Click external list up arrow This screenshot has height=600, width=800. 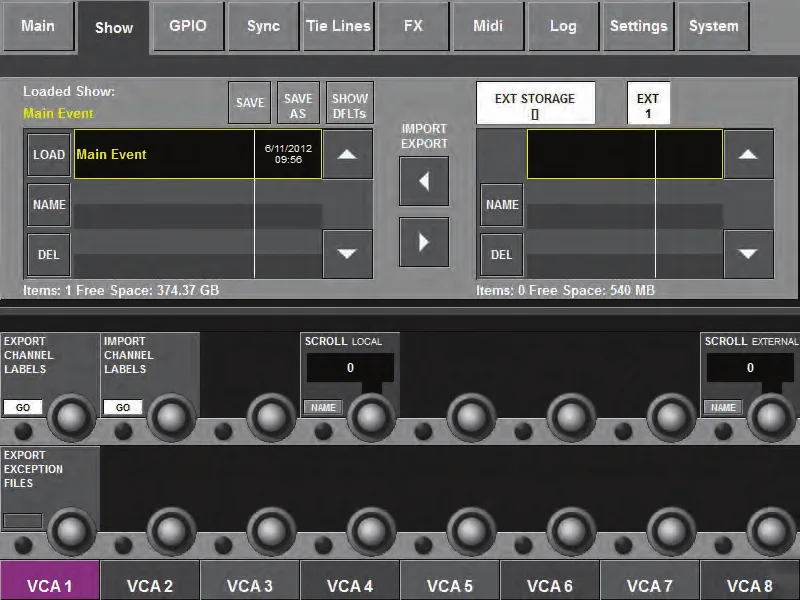[748, 154]
